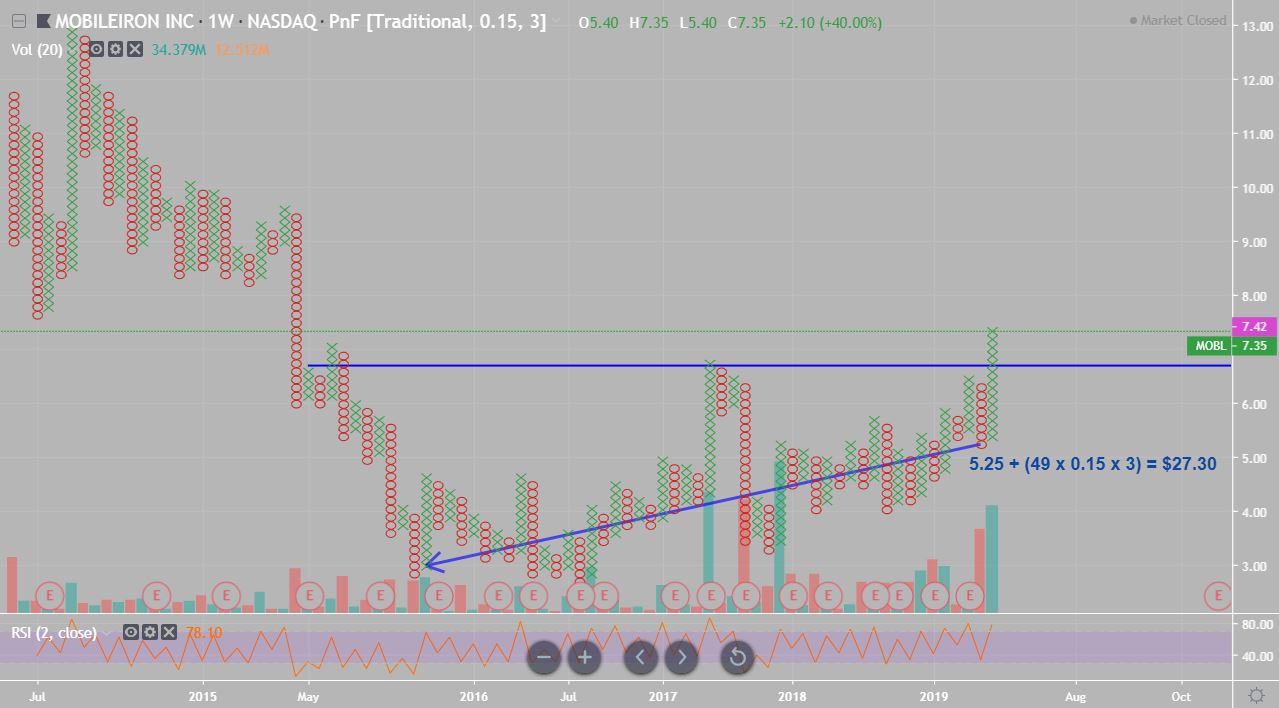Viewport: 1279px width, 708px height.
Task: Open symbol search via MOBILEIRON INC title
Action: tap(124, 21)
